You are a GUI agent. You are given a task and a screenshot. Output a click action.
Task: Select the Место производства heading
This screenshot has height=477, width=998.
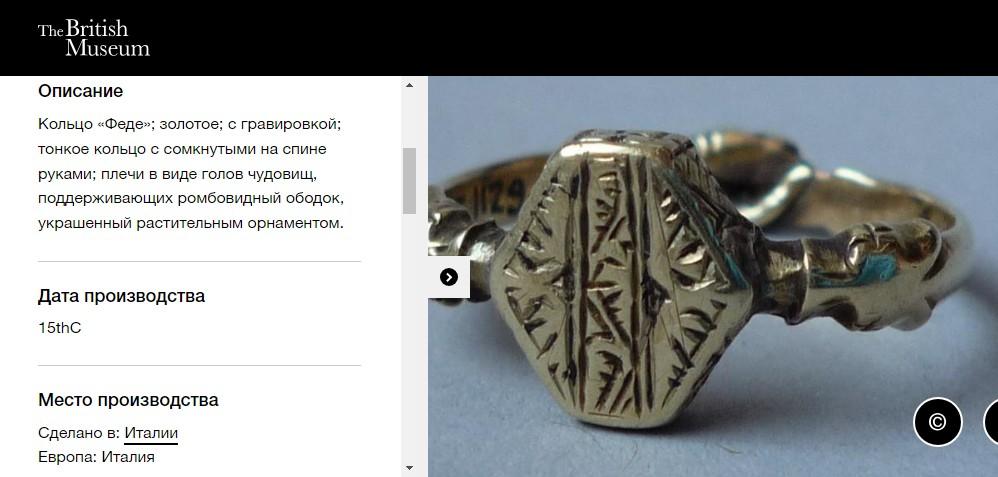point(128,400)
